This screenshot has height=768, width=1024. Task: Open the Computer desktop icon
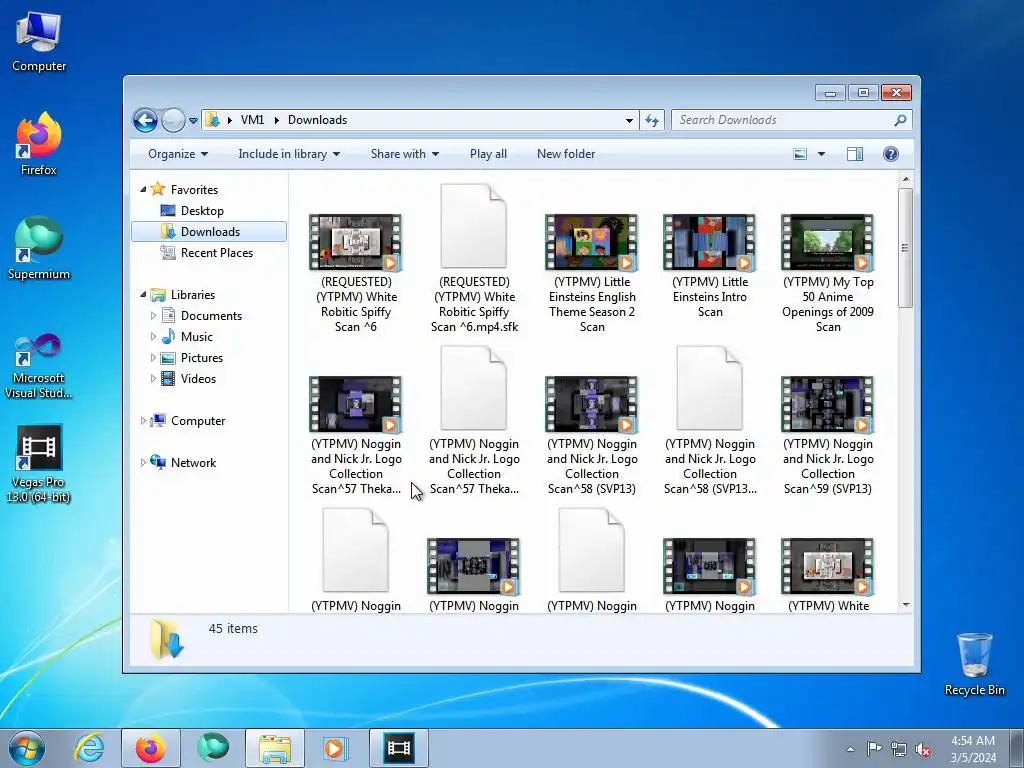click(39, 42)
